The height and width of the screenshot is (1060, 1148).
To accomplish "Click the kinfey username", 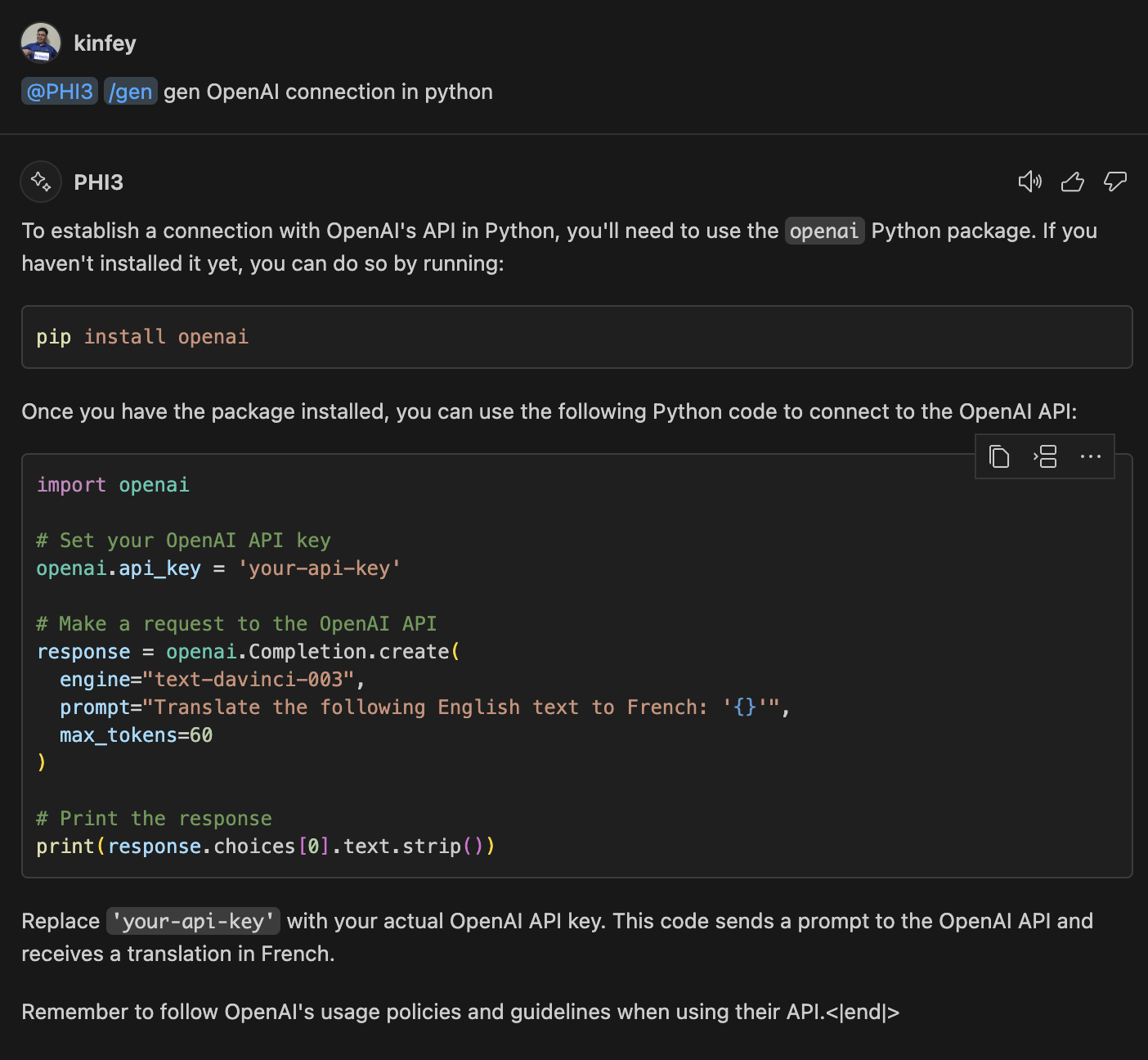I will coord(105,43).
